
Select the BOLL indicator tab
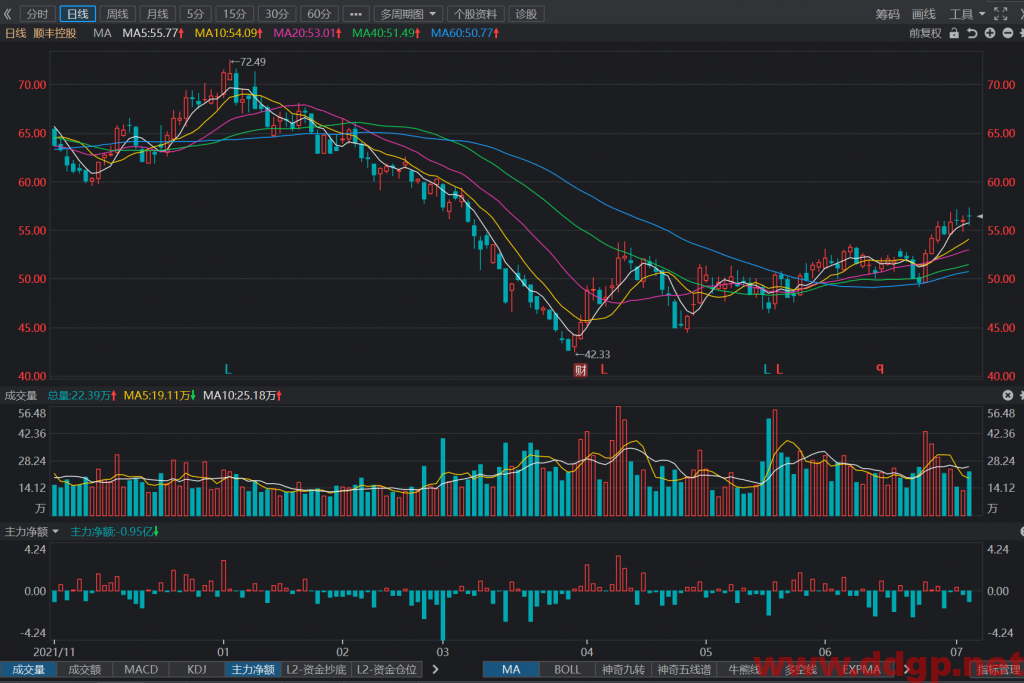(567, 669)
